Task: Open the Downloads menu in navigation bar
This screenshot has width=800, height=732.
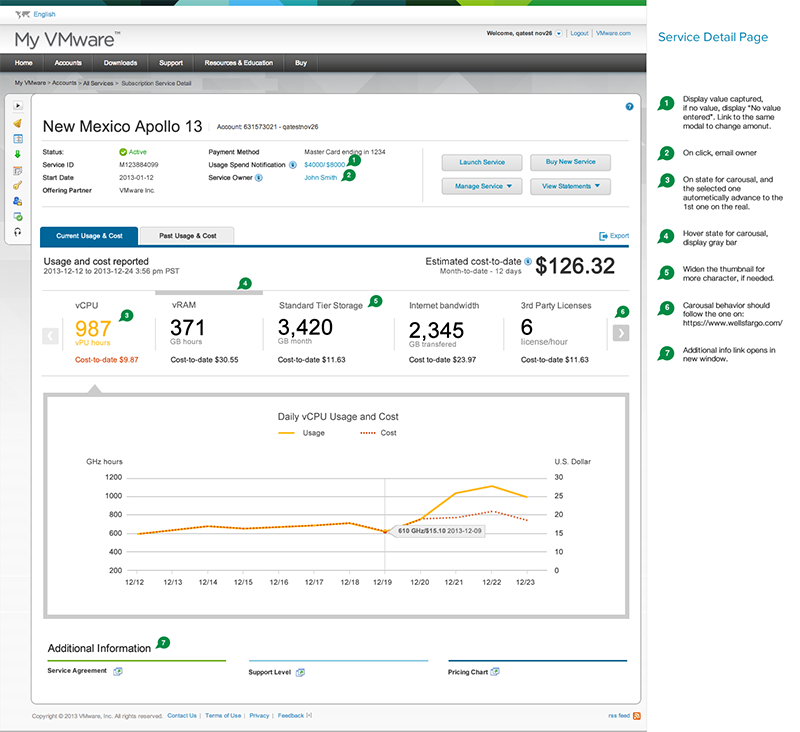Action: click(120, 63)
